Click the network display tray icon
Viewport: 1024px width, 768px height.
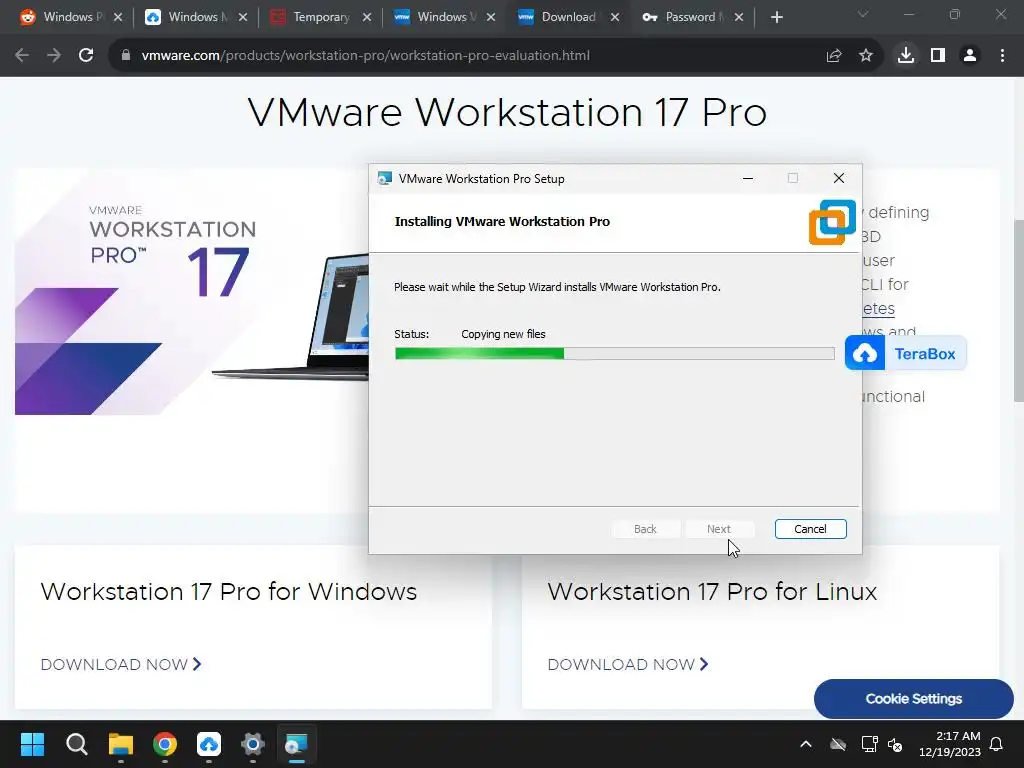(869, 744)
